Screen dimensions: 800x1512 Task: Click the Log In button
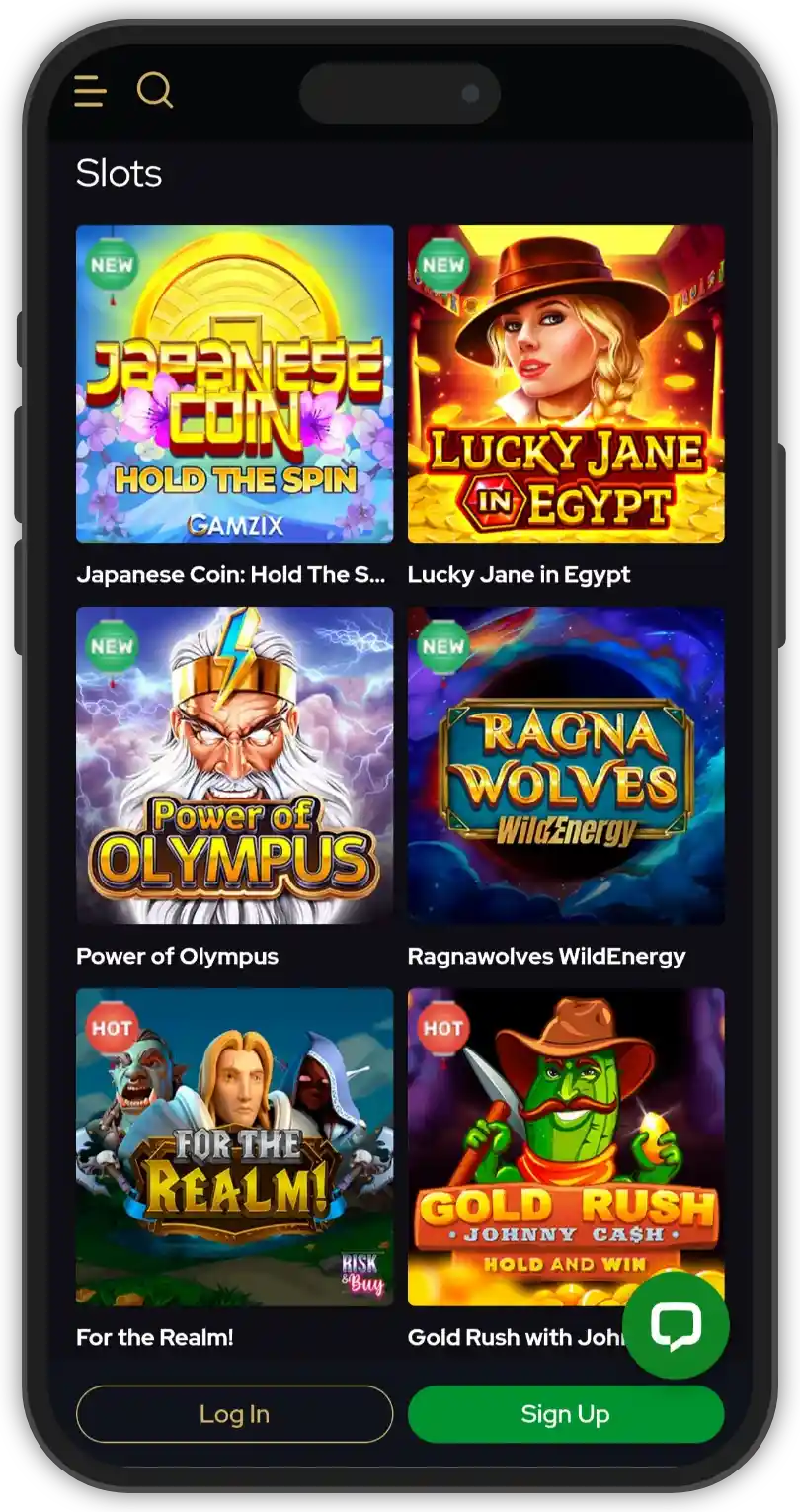click(x=235, y=1414)
